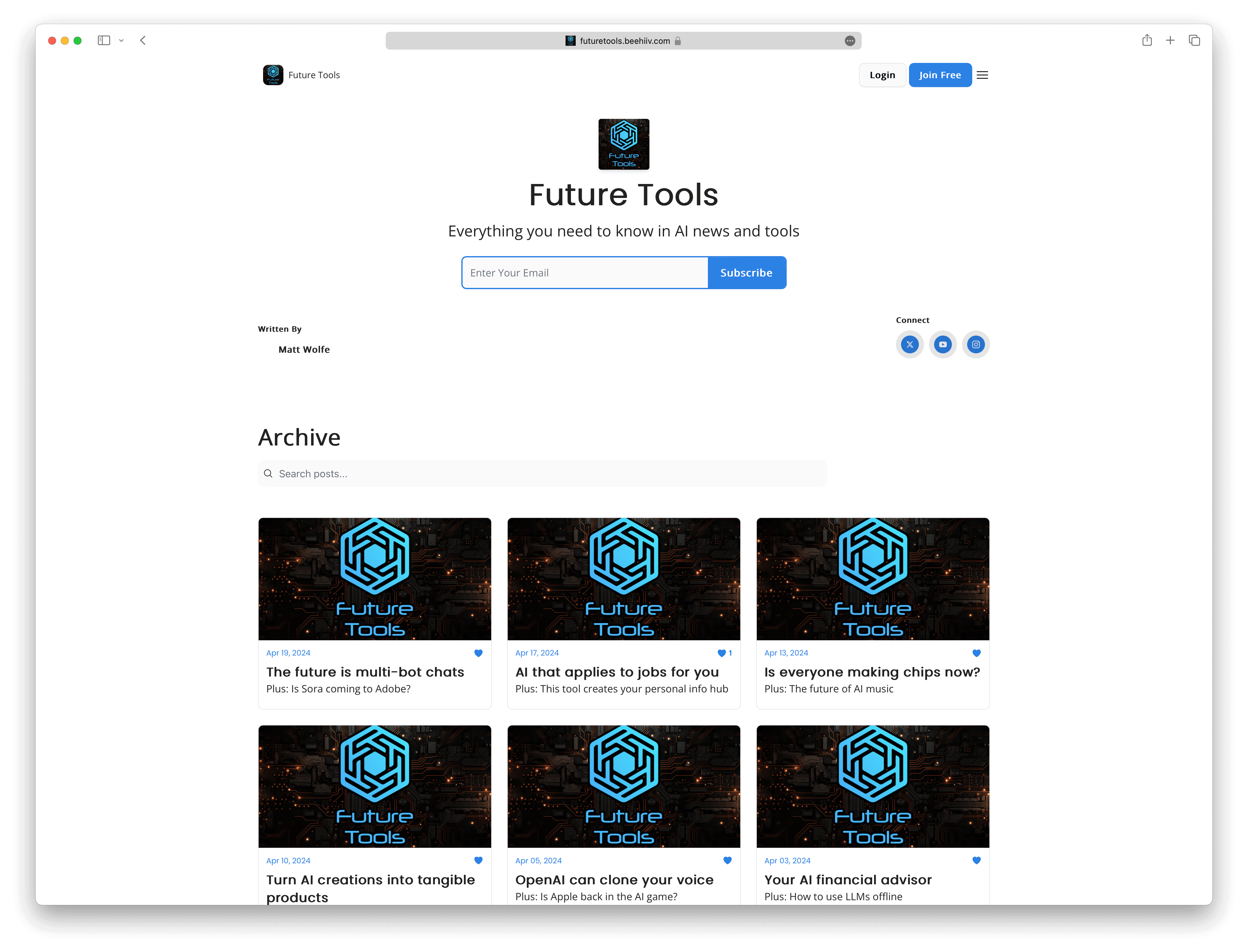The image size is (1248, 952).
Task: Click the Join Free button
Action: (x=940, y=75)
